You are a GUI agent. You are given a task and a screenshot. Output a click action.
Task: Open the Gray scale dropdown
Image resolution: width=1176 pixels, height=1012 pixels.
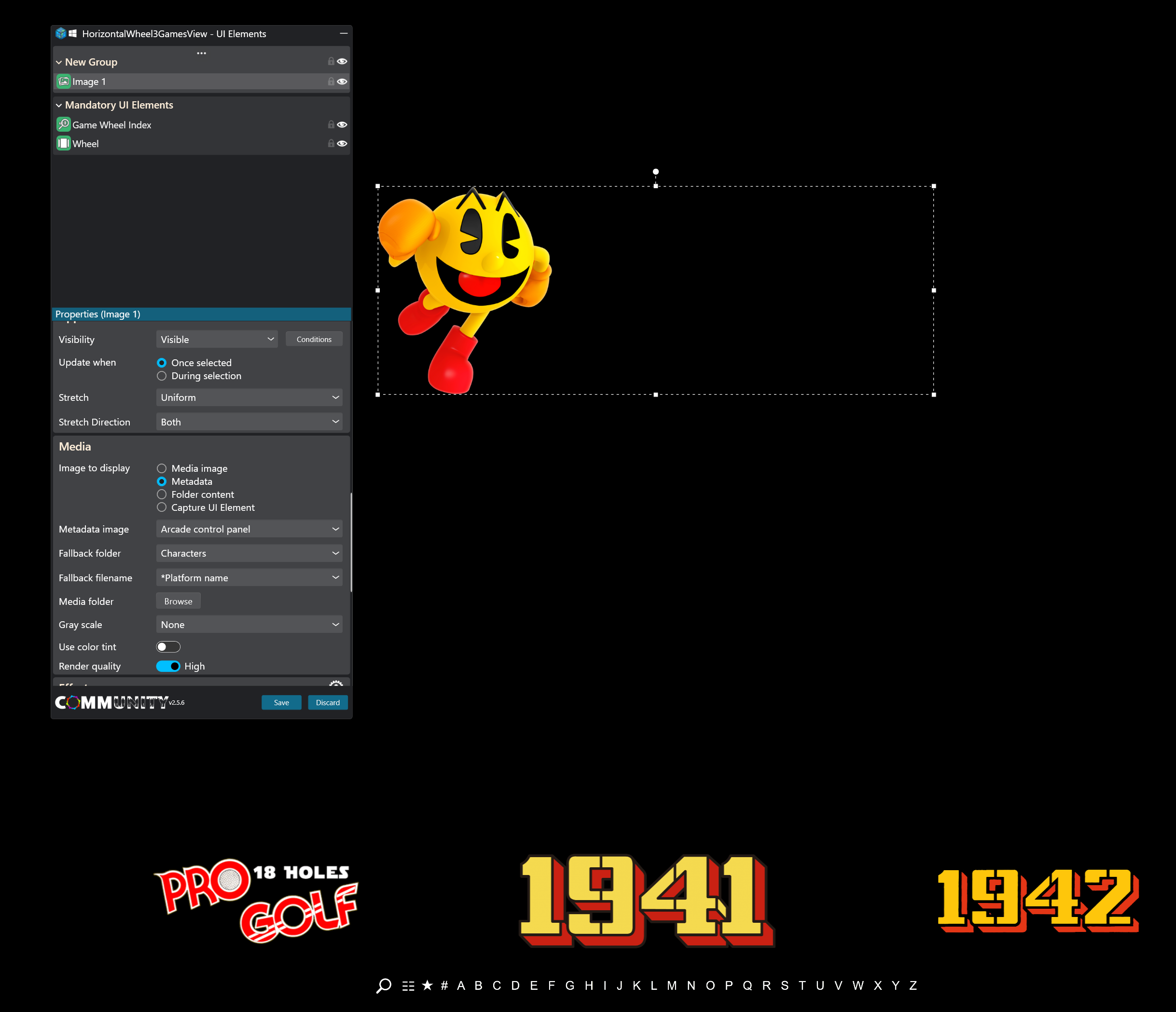[x=249, y=625]
